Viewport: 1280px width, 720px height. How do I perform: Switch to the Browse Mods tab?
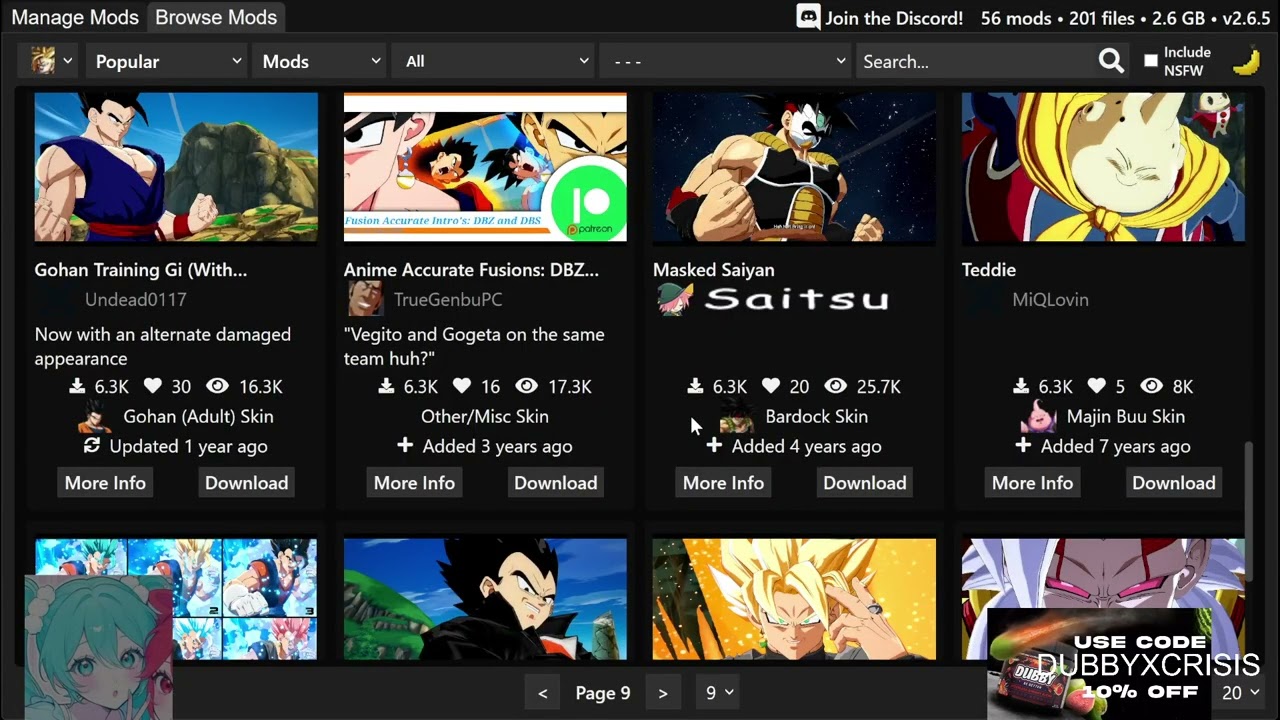pyautogui.click(x=216, y=17)
